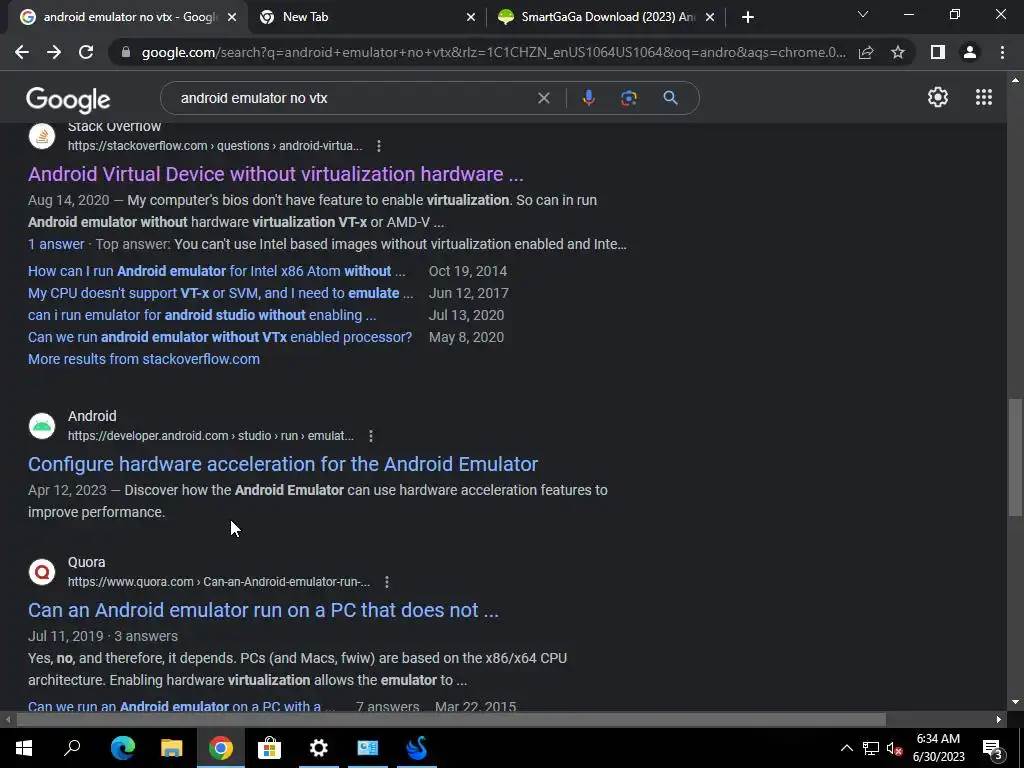Open Settings from the taskbar
Image resolution: width=1024 pixels, height=768 pixels.
(x=319, y=748)
